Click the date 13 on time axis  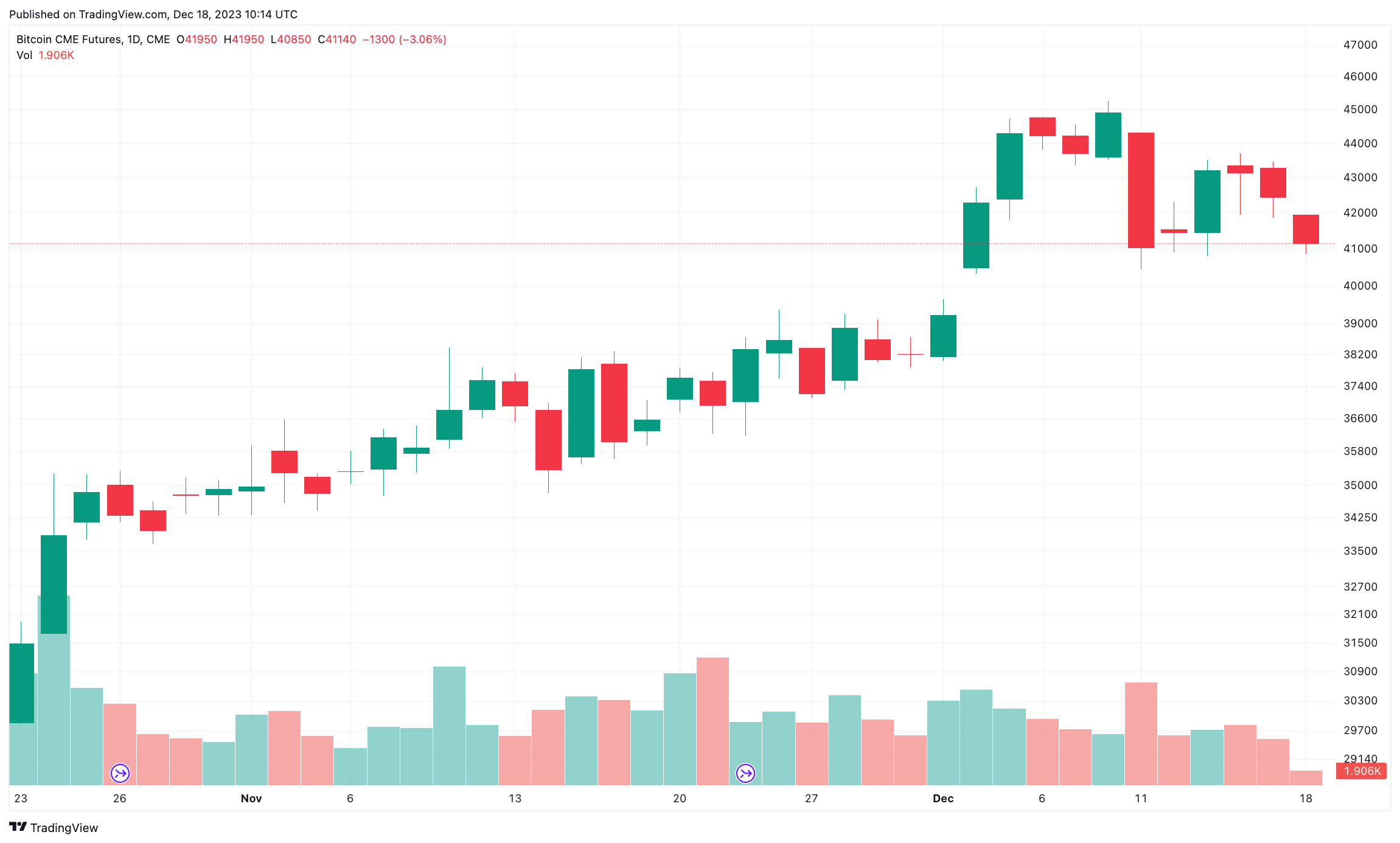[x=515, y=799]
